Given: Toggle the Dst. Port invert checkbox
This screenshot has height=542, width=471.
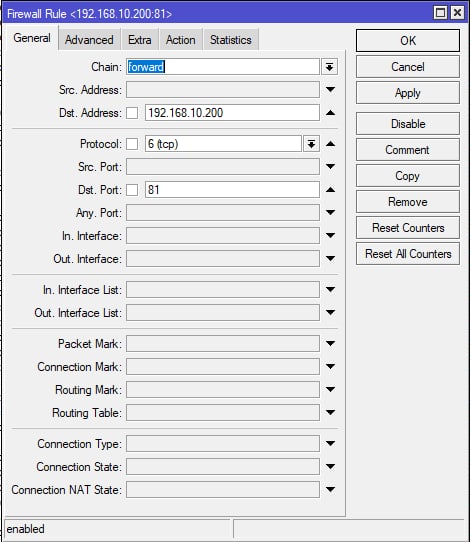Looking at the screenshot, I should (132, 190).
